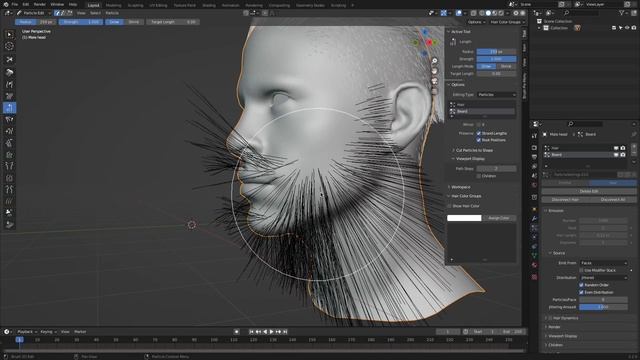
Task: Click the pan view hand gizmo
Action: [435, 71]
